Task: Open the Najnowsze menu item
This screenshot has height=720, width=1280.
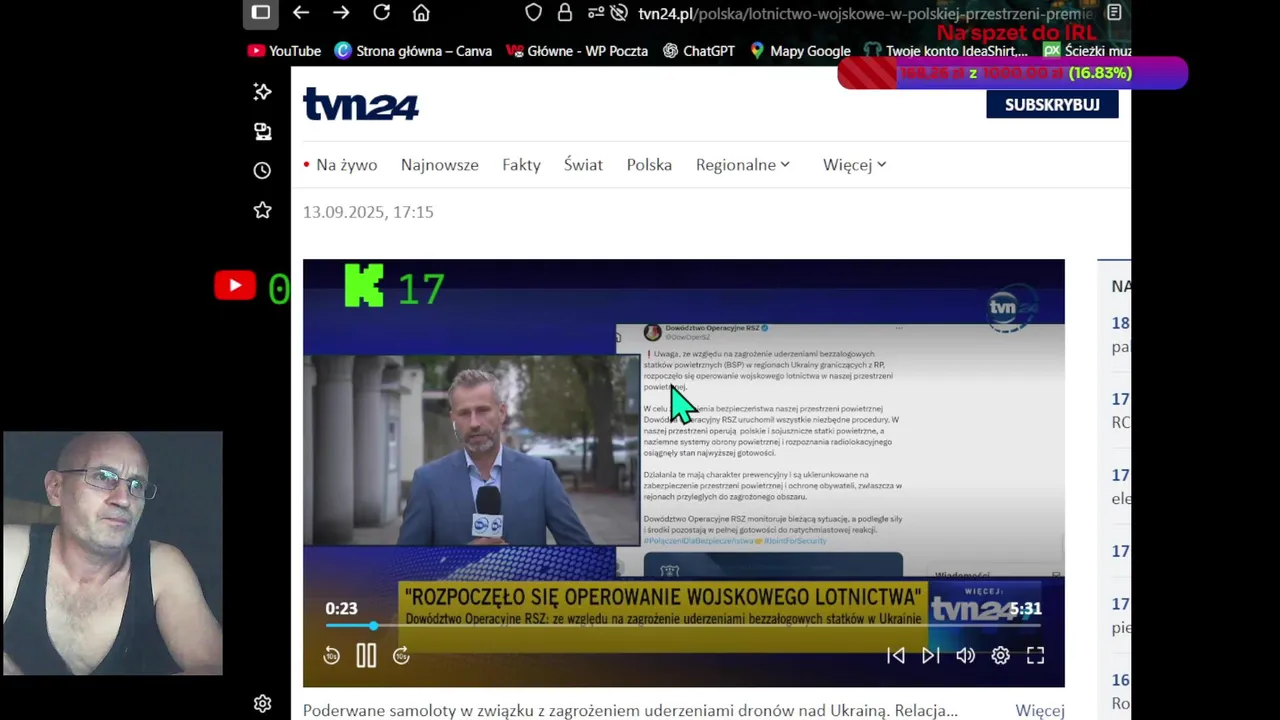Action: point(440,165)
